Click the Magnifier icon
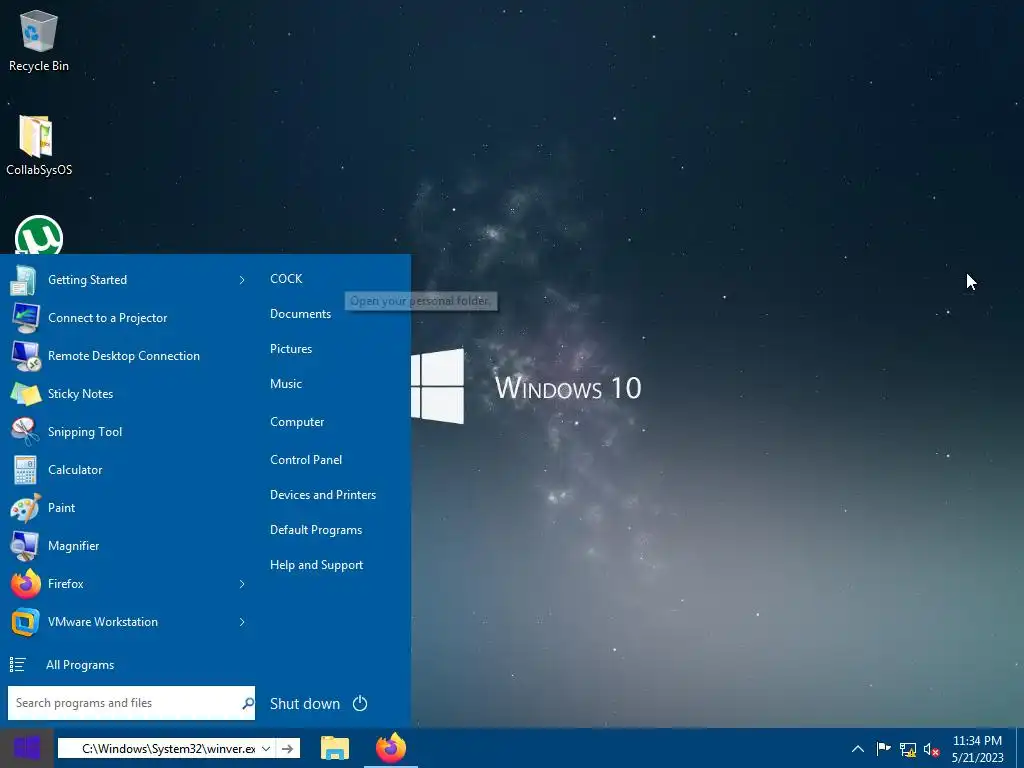Viewport: 1024px width, 768px height. click(25, 545)
